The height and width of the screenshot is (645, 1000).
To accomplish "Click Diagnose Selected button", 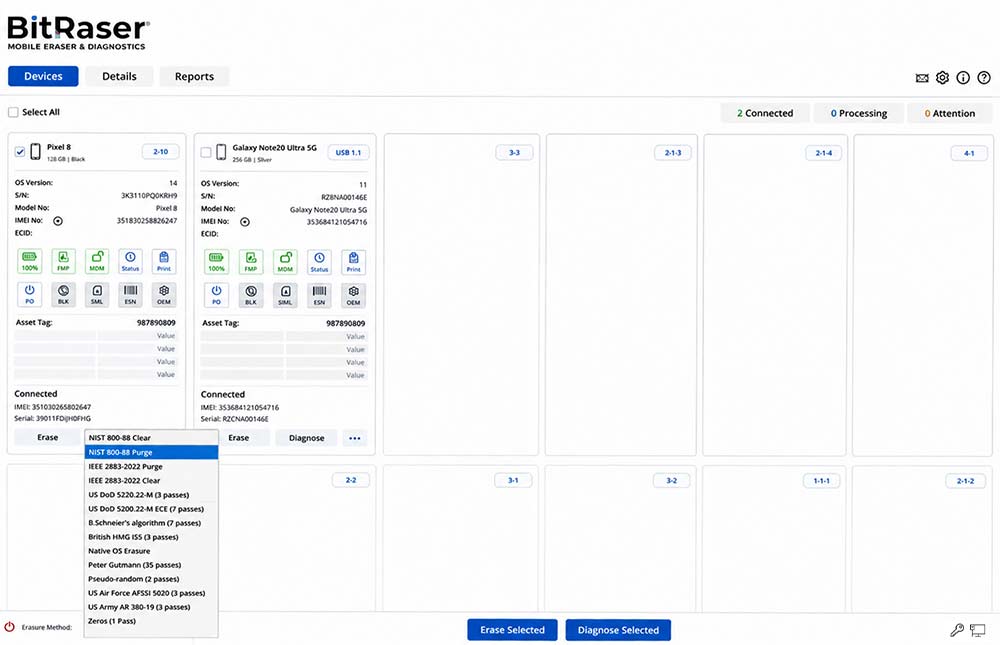I will (618, 630).
